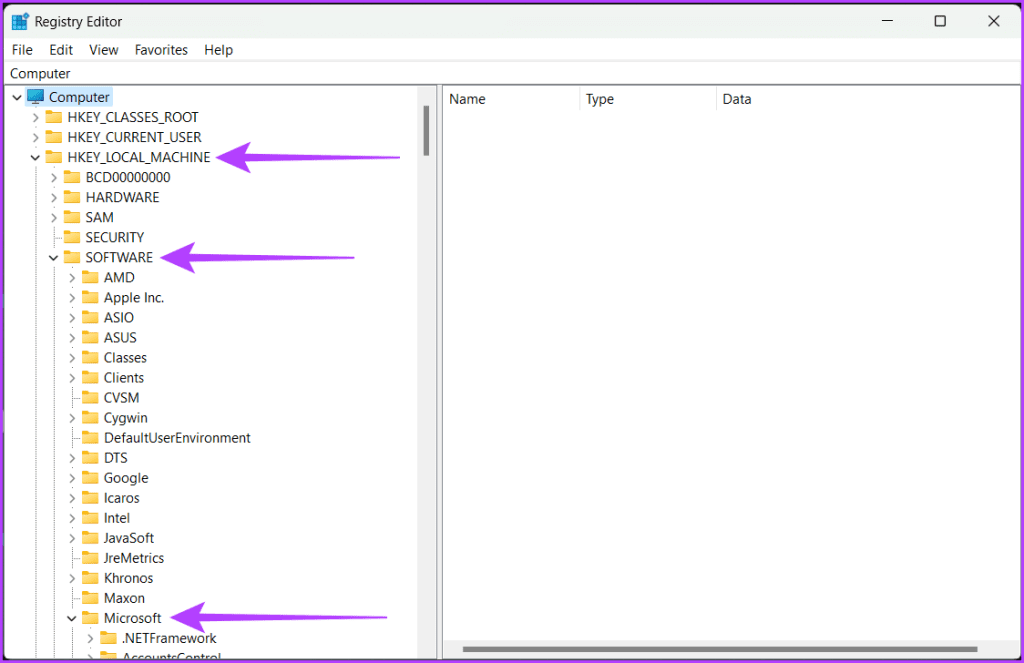Collapse Microsoft key chevron
This screenshot has width=1024, height=663.
[x=72, y=619]
